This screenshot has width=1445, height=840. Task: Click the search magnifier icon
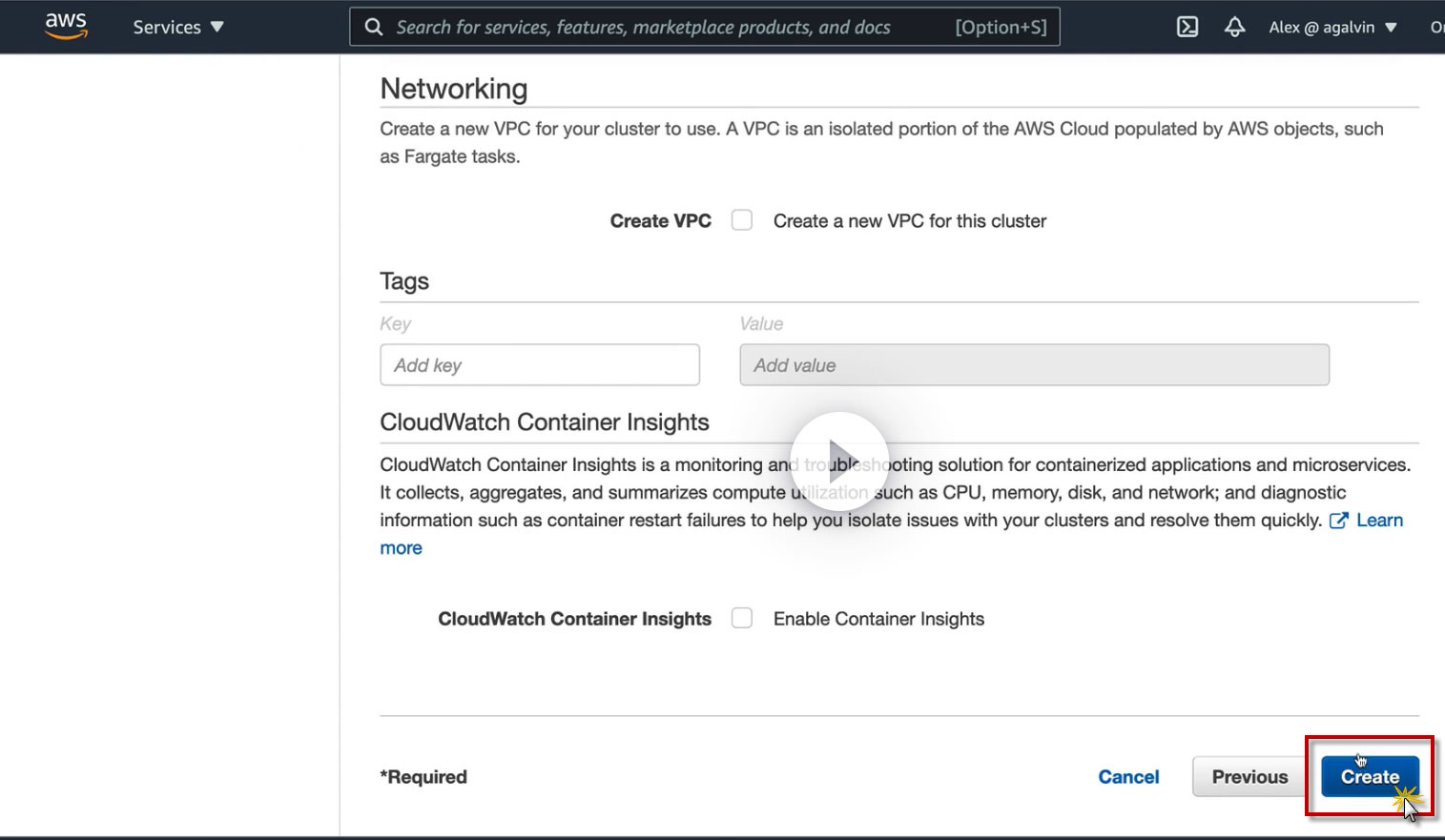[x=374, y=27]
